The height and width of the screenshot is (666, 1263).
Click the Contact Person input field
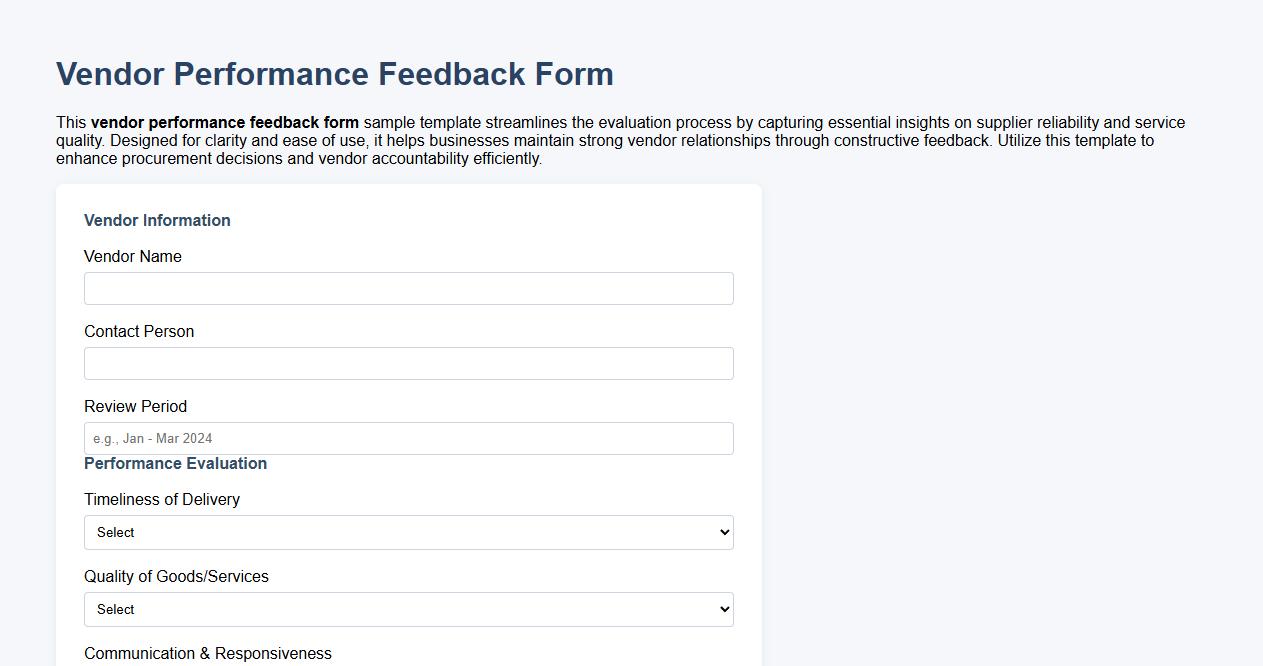pos(408,363)
